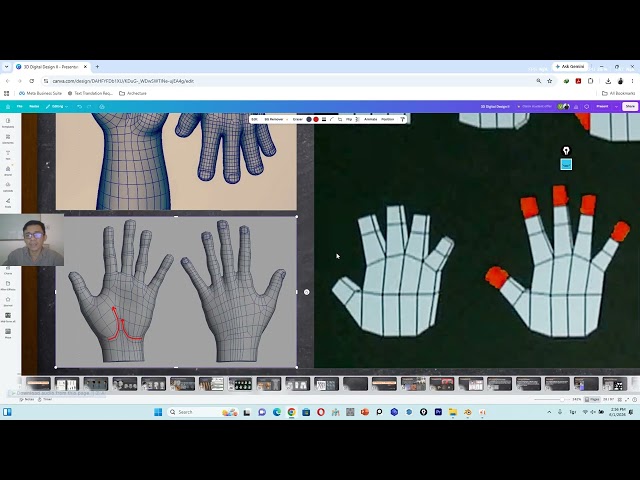
Task: Click the copy style paint roller icon
Action: 402,119
